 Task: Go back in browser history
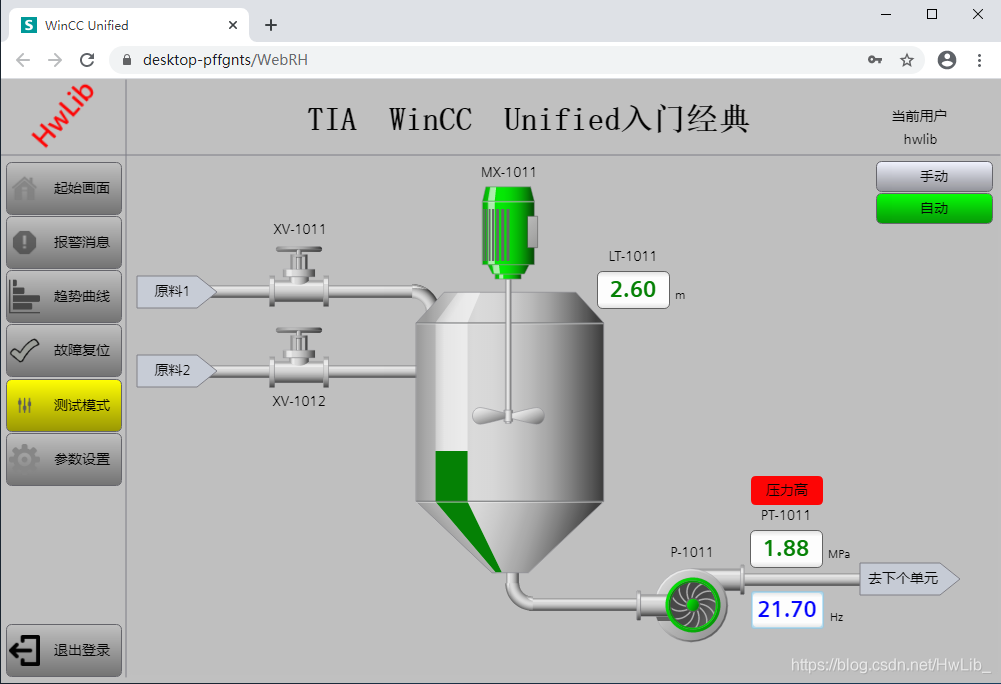pos(23,60)
